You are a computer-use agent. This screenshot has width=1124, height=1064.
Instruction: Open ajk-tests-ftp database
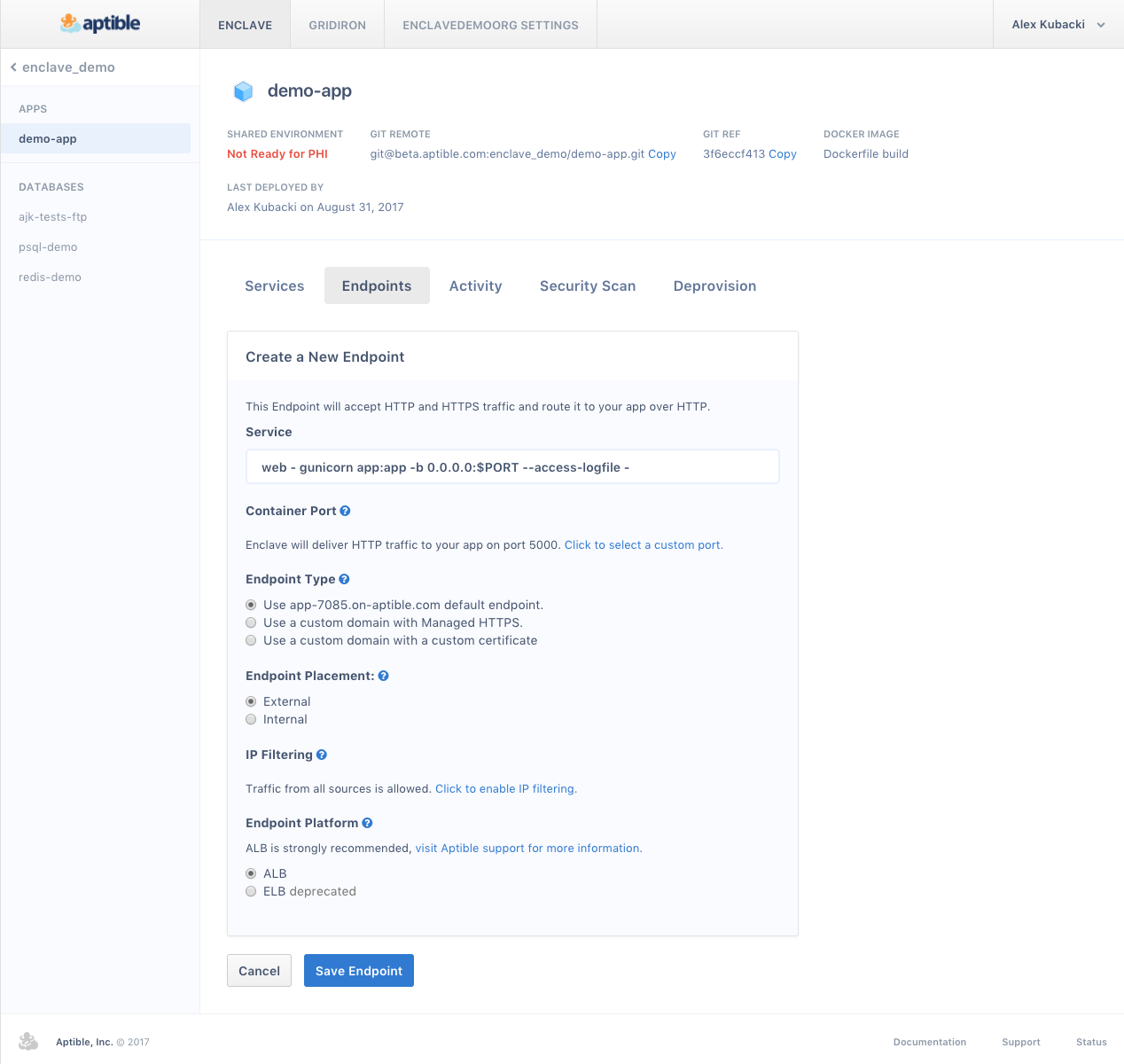pyautogui.click(x=53, y=217)
